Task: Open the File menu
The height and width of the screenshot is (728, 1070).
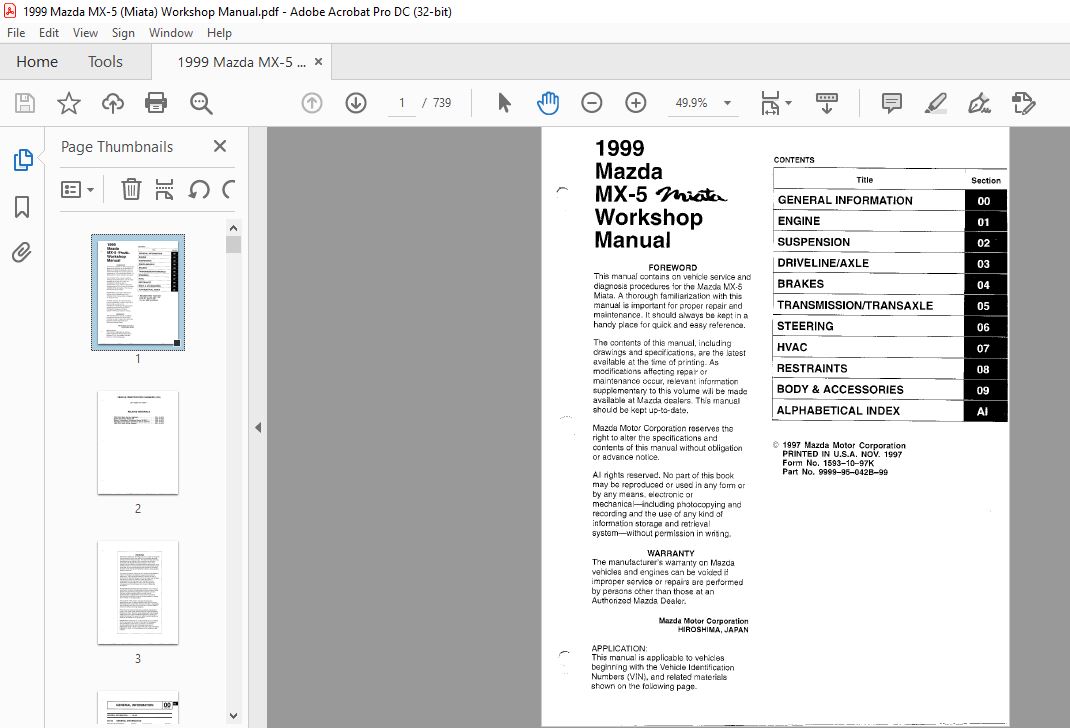Action: pyautogui.click(x=16, y=33)
